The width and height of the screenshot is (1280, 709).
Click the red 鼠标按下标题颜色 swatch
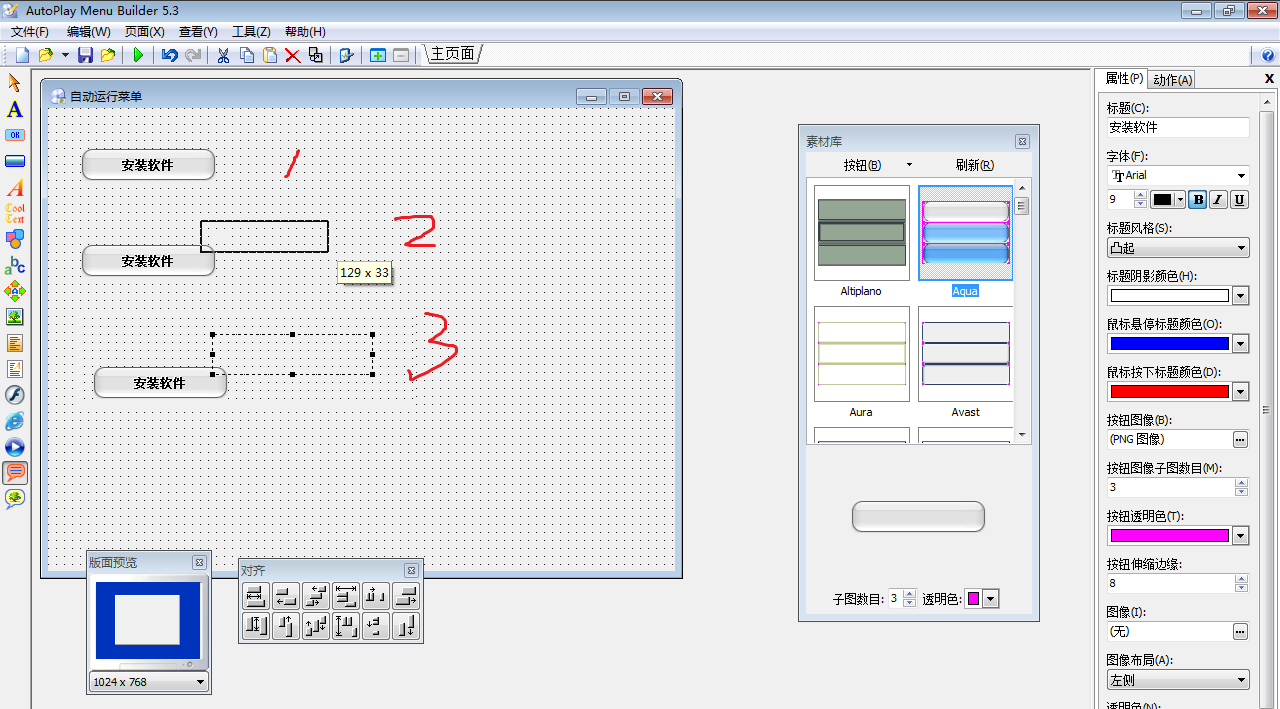(1169, 392)
